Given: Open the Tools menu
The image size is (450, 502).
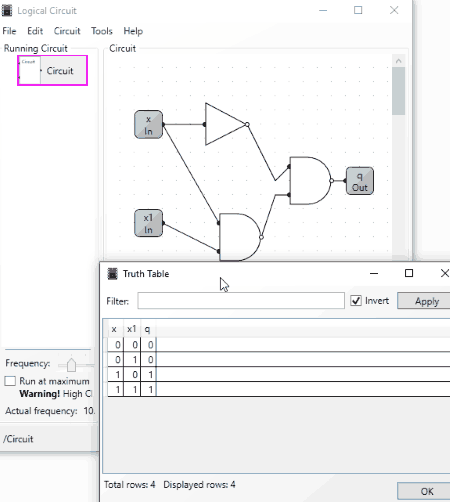Looking at the screenshot, I should pos(102,31).
